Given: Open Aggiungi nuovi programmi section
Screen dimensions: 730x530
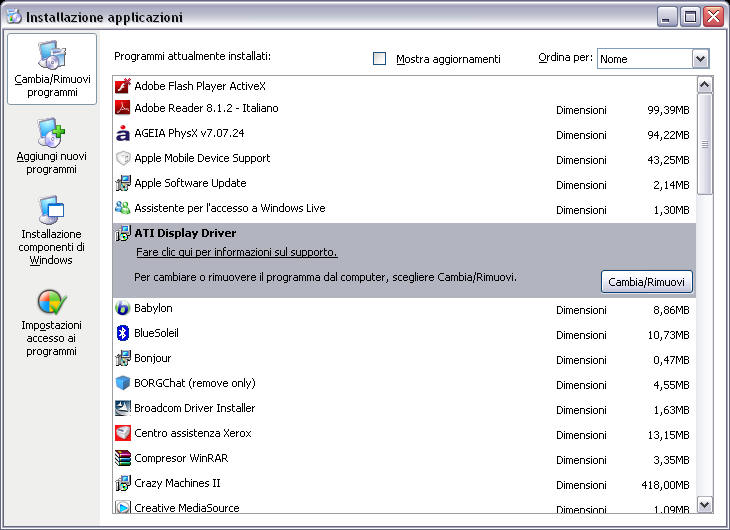Looking at the screenshot, I should (51, 146).
